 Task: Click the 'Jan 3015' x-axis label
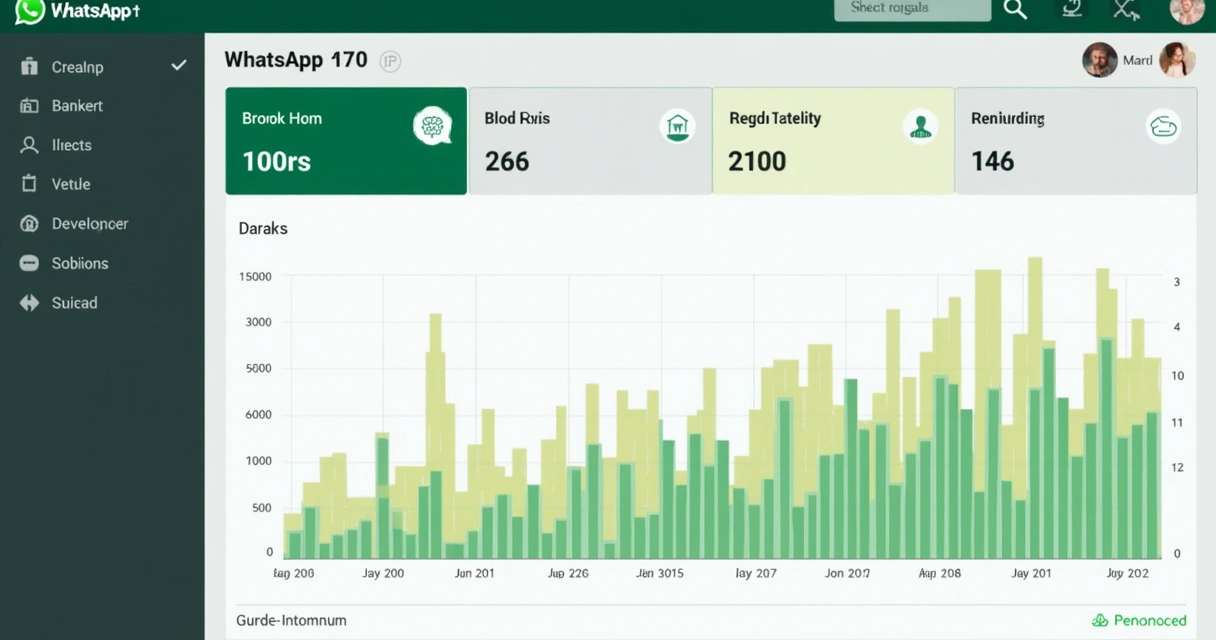(x=660, y=574)
